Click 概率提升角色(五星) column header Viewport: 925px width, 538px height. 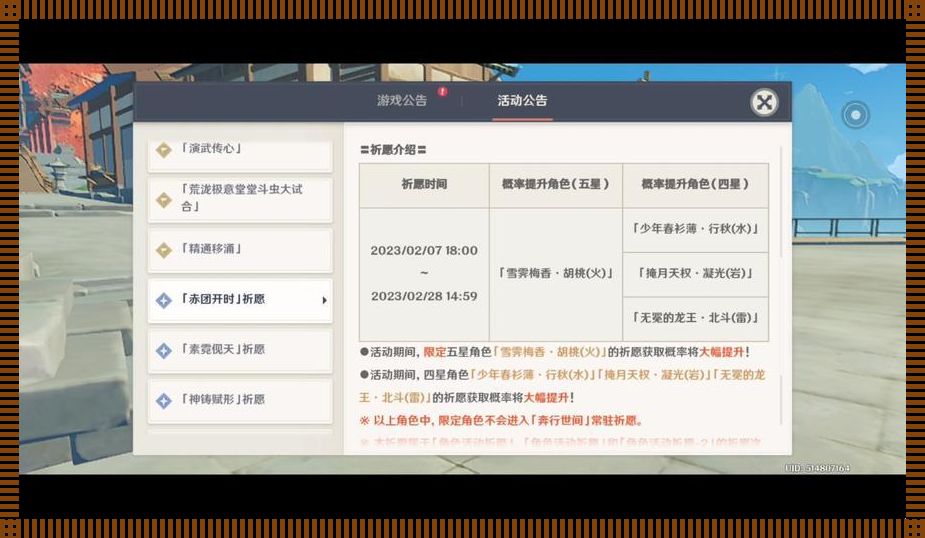pos(555,185)
